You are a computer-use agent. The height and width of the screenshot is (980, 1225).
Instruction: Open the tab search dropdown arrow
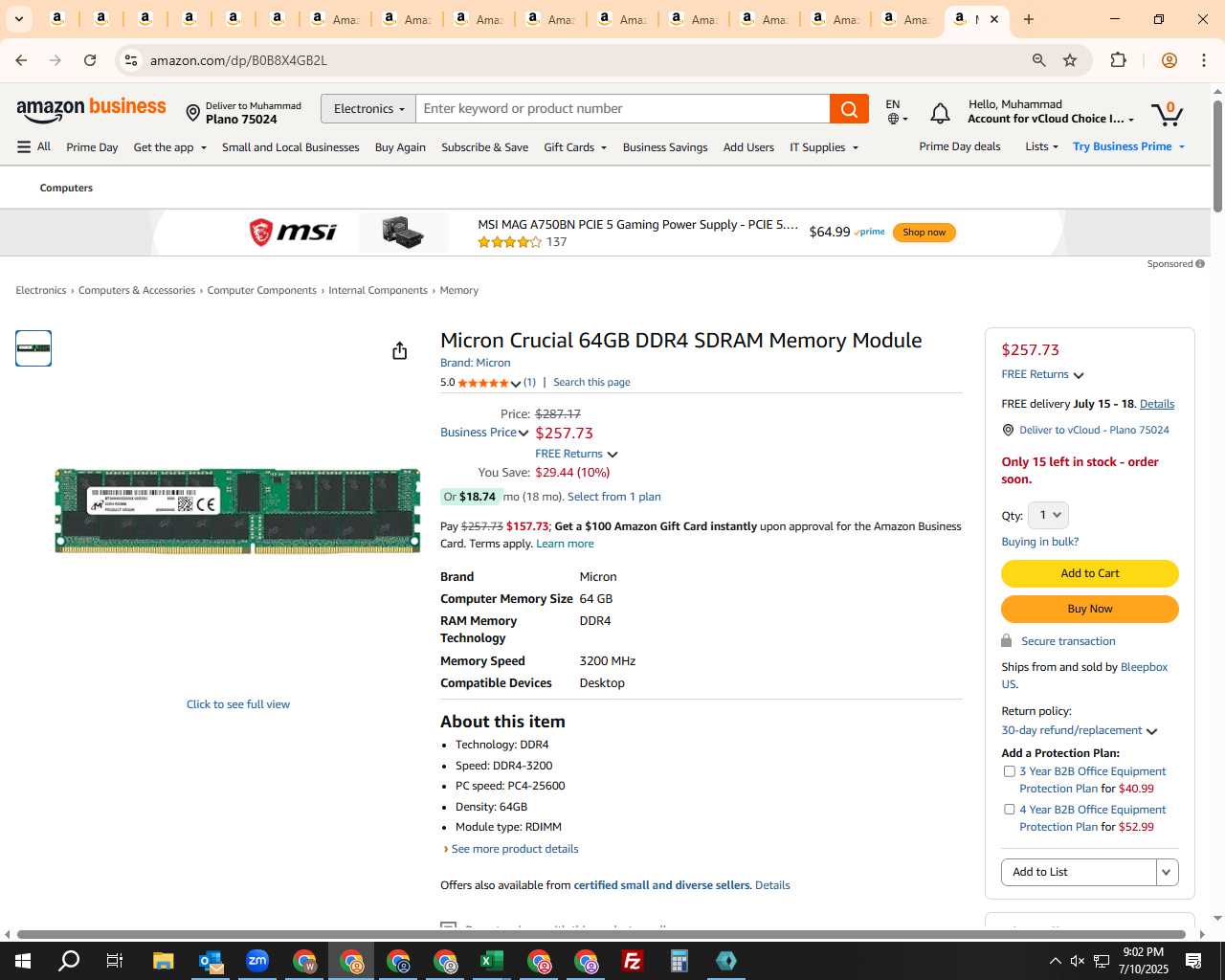(x=18, y=19)
